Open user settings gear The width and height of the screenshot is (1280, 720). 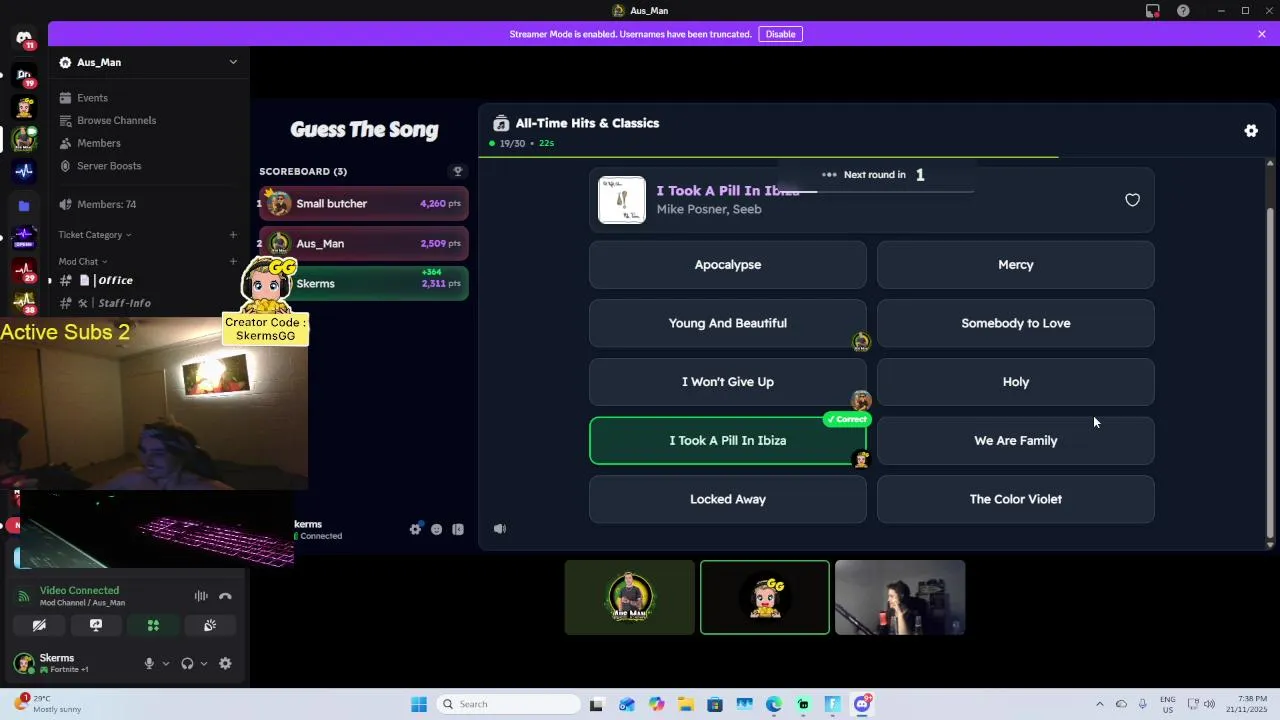click(225, 663)
